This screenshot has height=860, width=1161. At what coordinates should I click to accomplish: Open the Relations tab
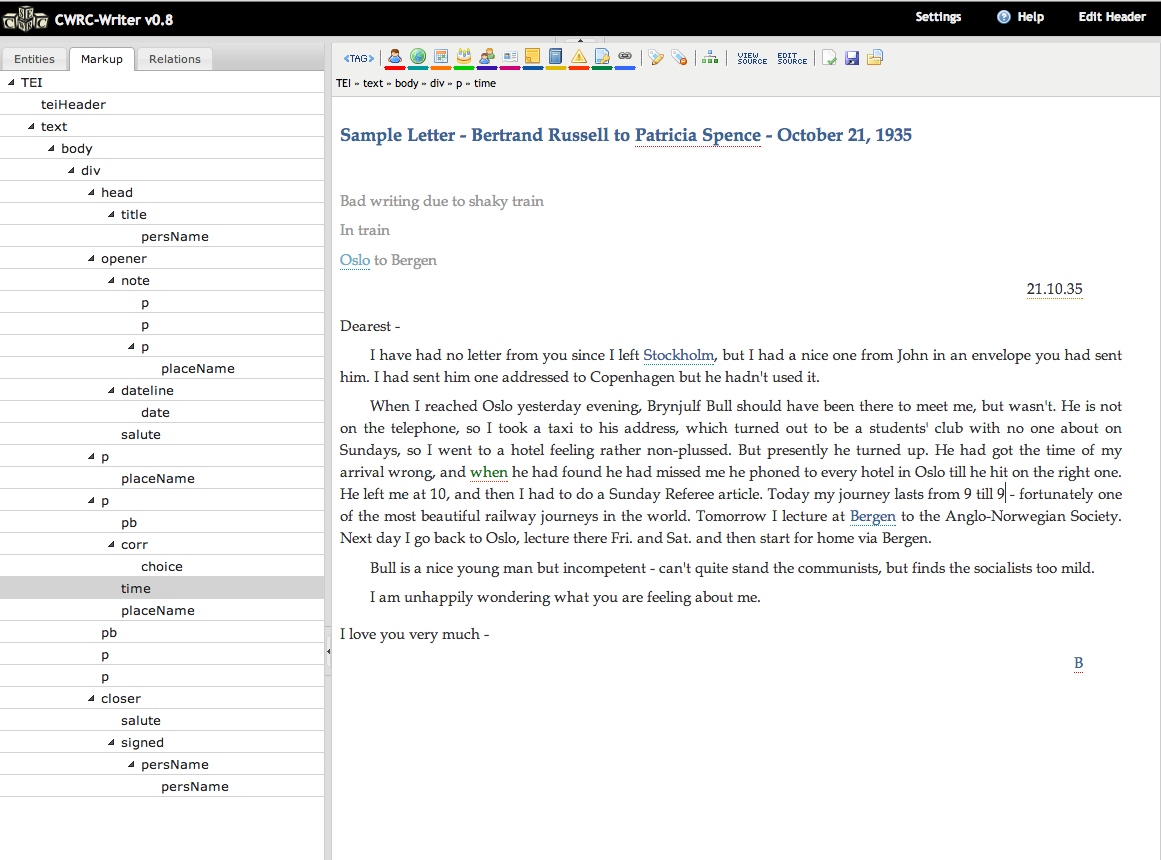point(175,59)
